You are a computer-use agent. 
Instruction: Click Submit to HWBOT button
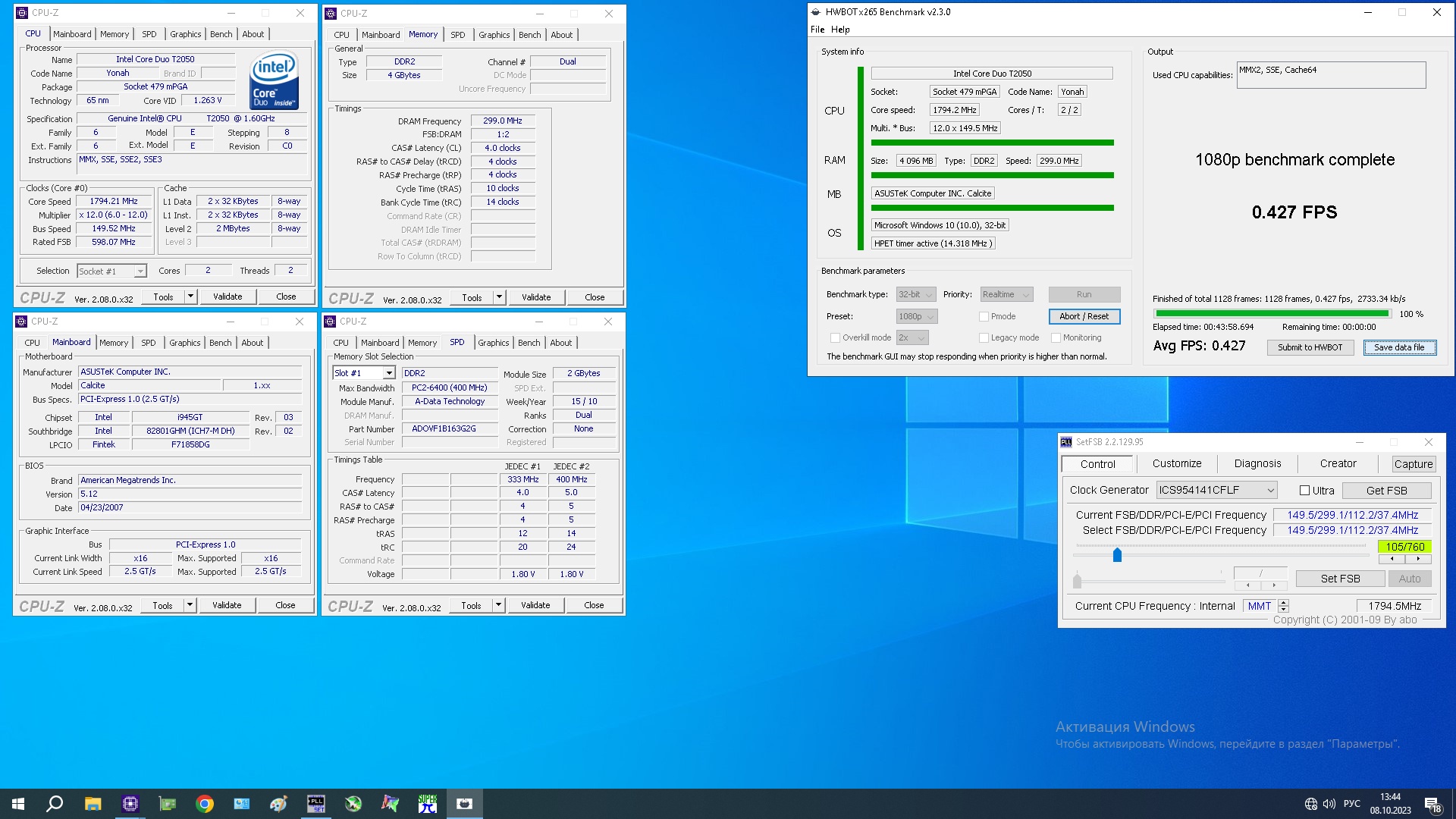coord(1310,347)
